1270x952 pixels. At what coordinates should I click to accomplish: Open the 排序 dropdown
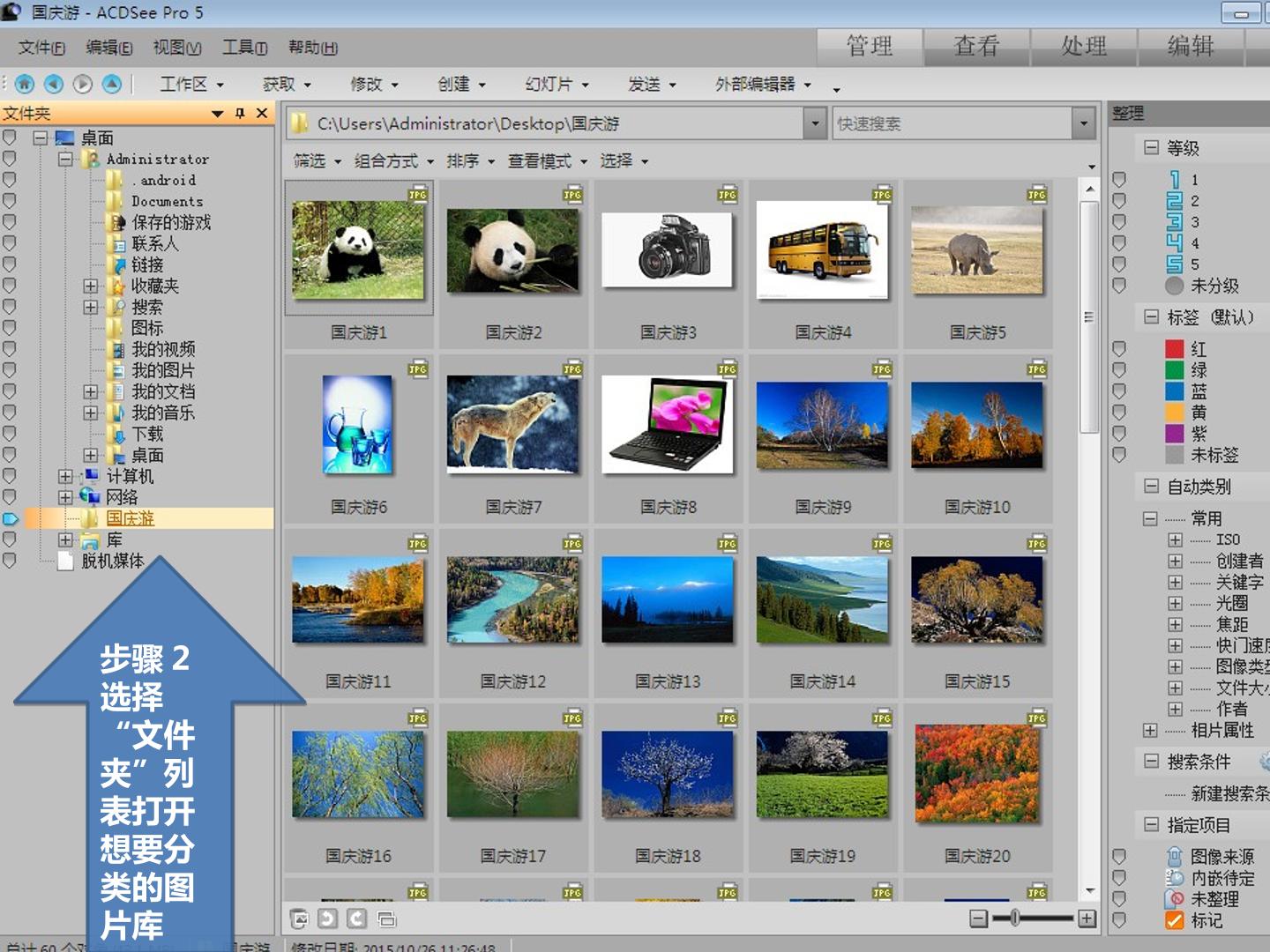pos(469,160)
